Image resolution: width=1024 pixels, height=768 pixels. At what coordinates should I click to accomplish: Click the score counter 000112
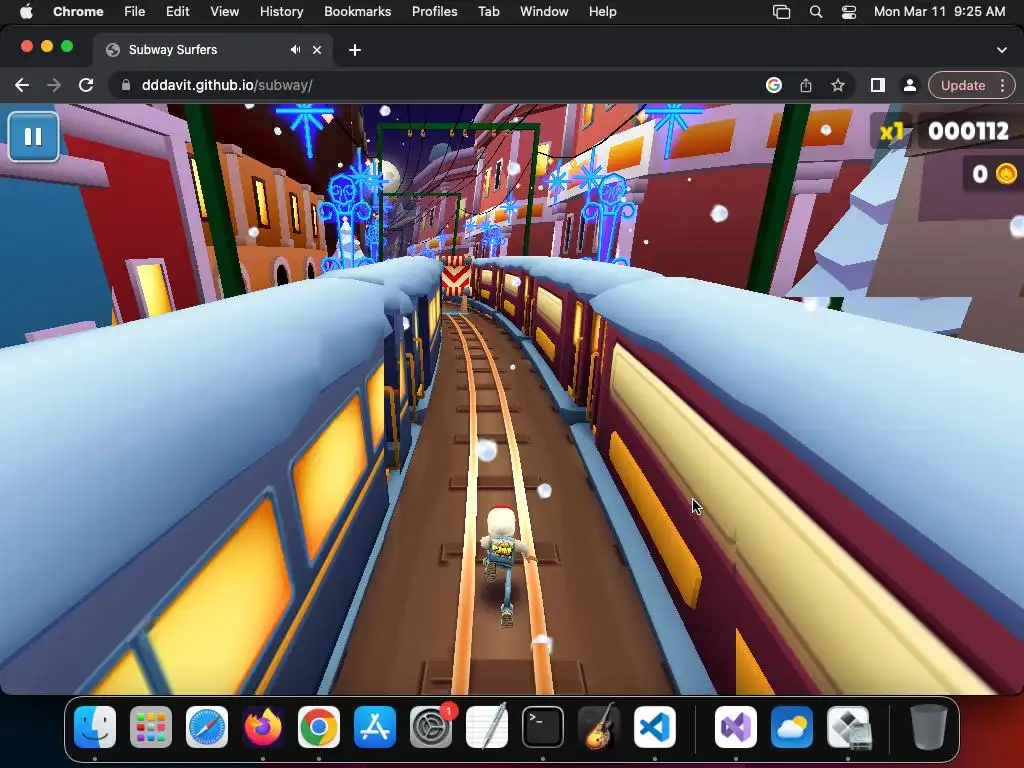click(x=968, y=131)
